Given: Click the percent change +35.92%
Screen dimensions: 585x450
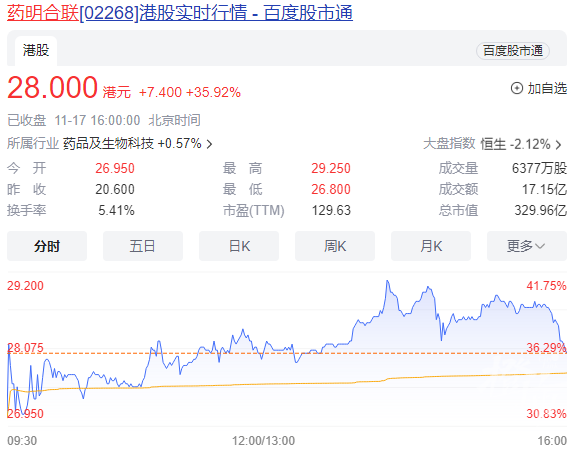Looking at the screenshot, I should coord(213,92).
